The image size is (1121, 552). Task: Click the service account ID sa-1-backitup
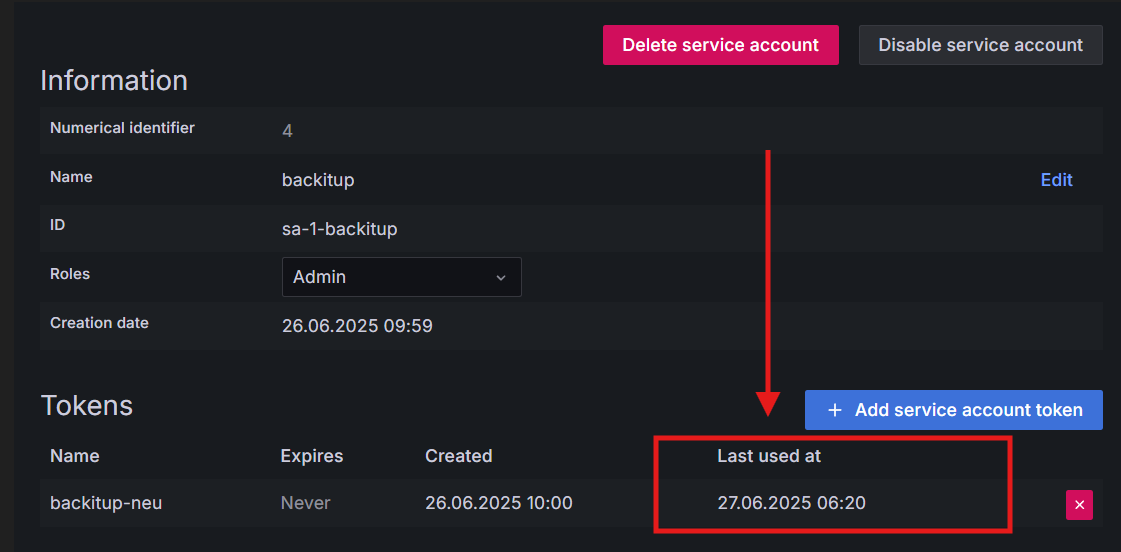340,229
